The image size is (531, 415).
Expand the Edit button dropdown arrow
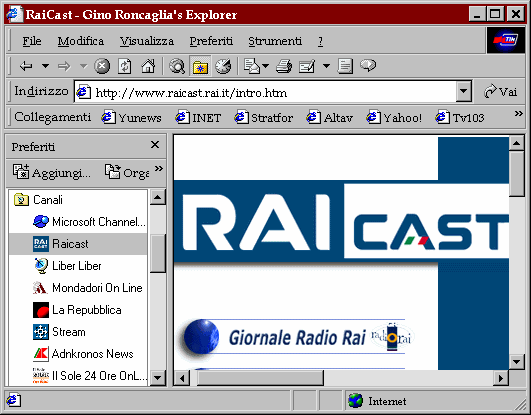click(326, 66)
